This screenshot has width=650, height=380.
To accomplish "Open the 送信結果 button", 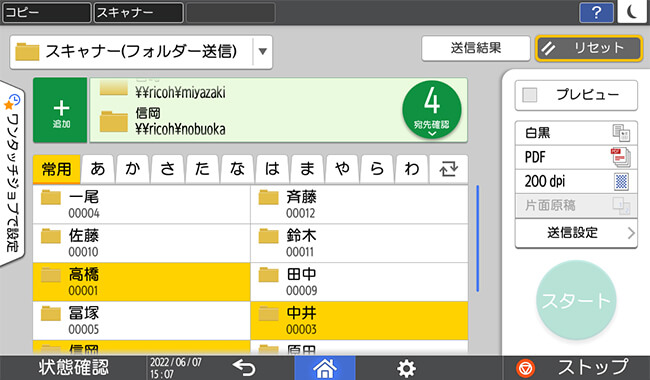I will (x=475, y=48).
